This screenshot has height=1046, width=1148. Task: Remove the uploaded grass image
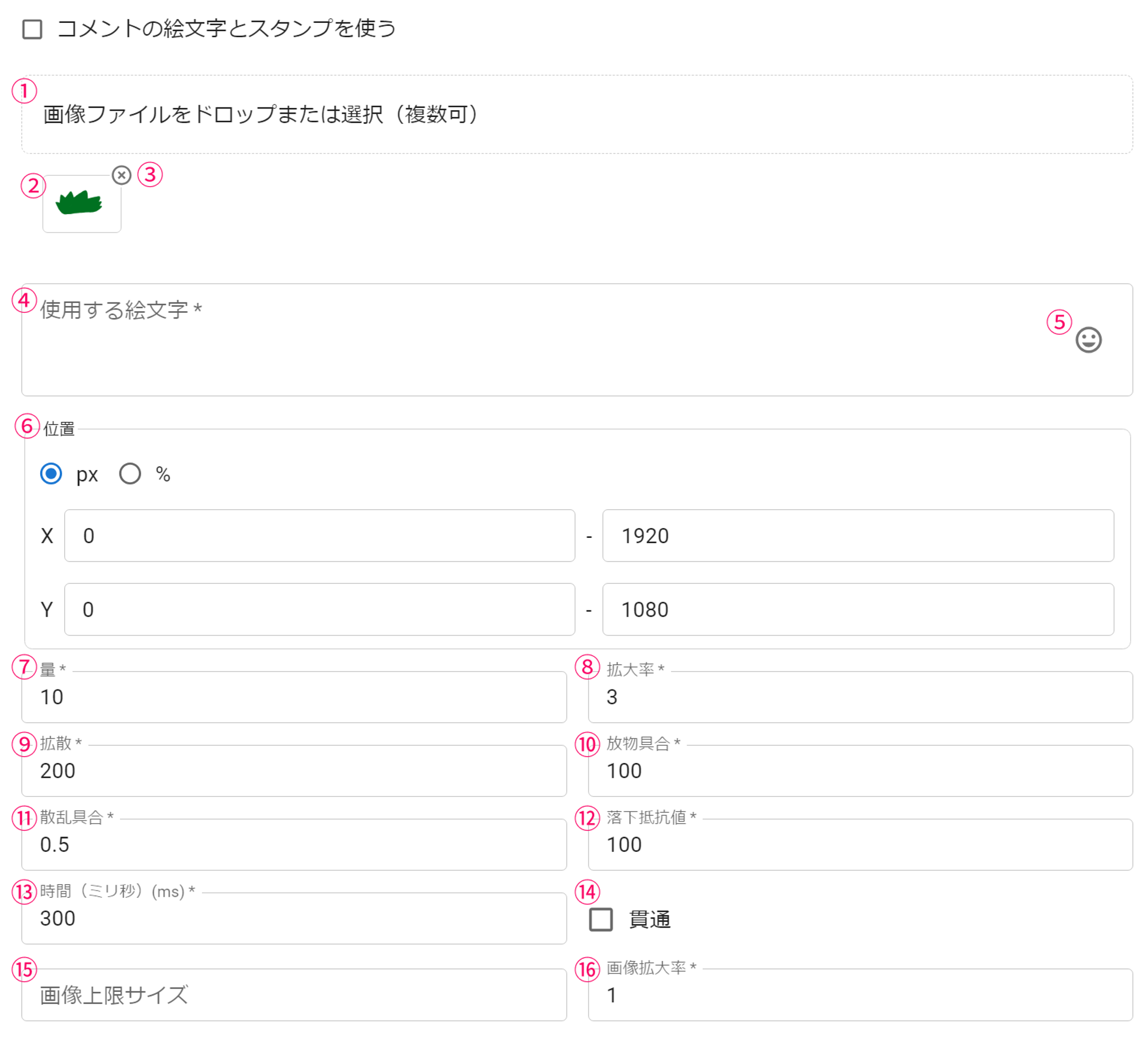(121, 175)
